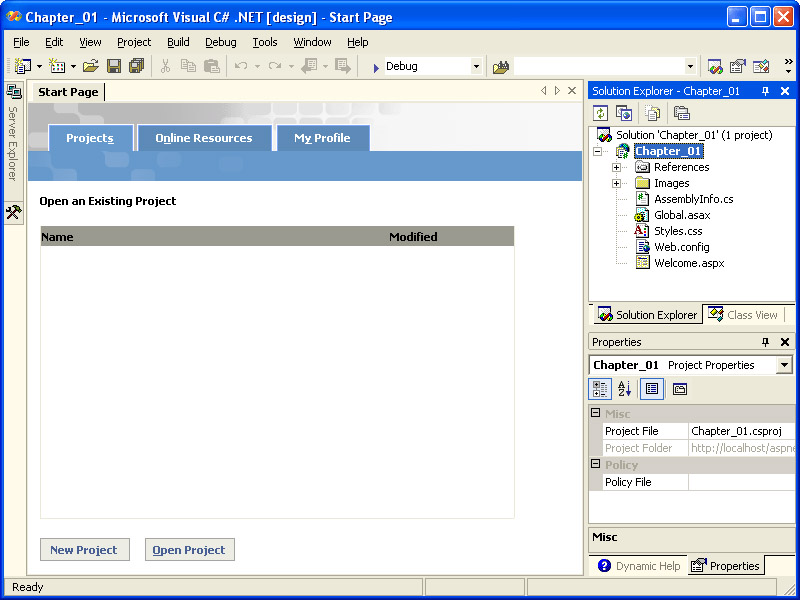Select Welcome.aspx in Solution Explorer
This screenshot has width=800, height=600.
[688, 263]
